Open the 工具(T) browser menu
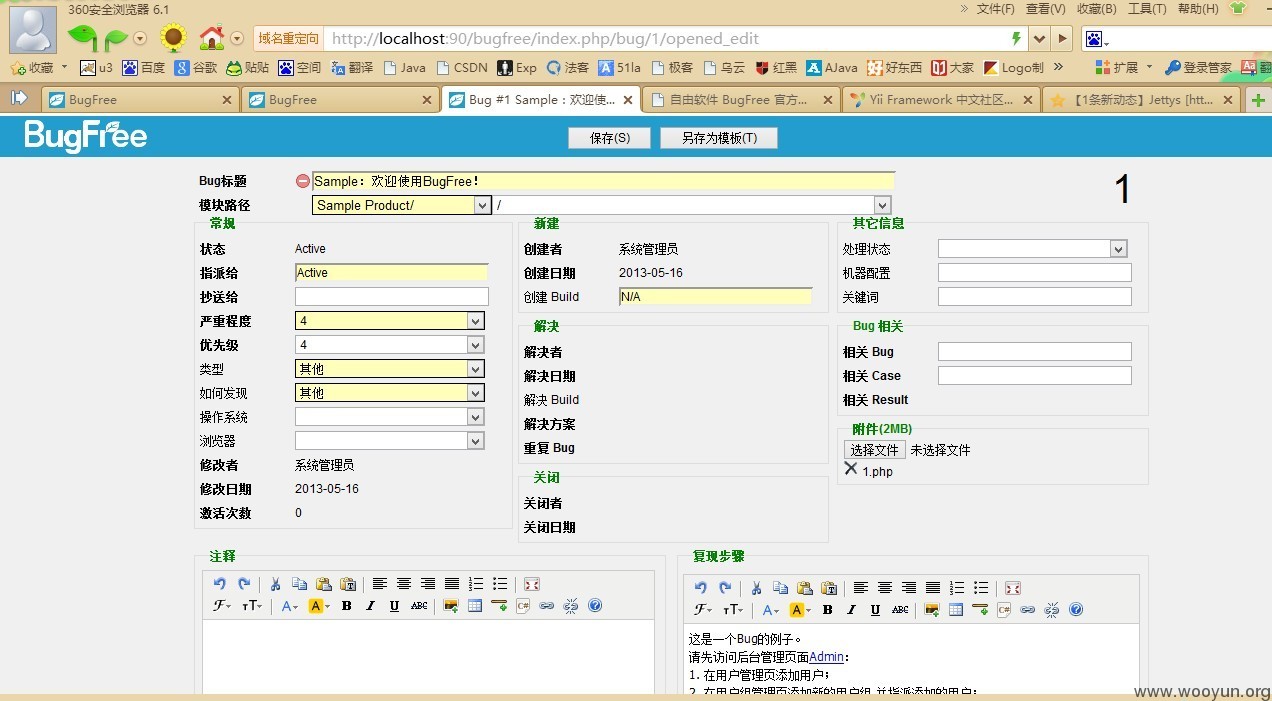Screen dimensions: 1272x701 pyautogui.click(x=1147, y=9)
